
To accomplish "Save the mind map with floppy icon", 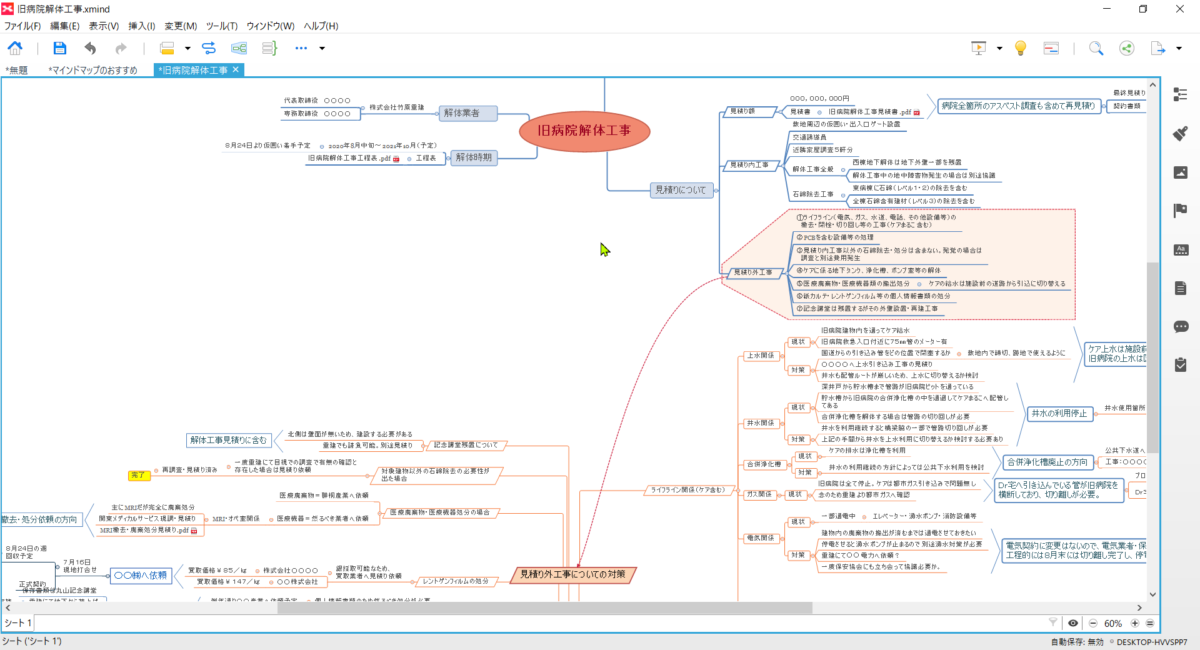I will (x=59, y=48).
